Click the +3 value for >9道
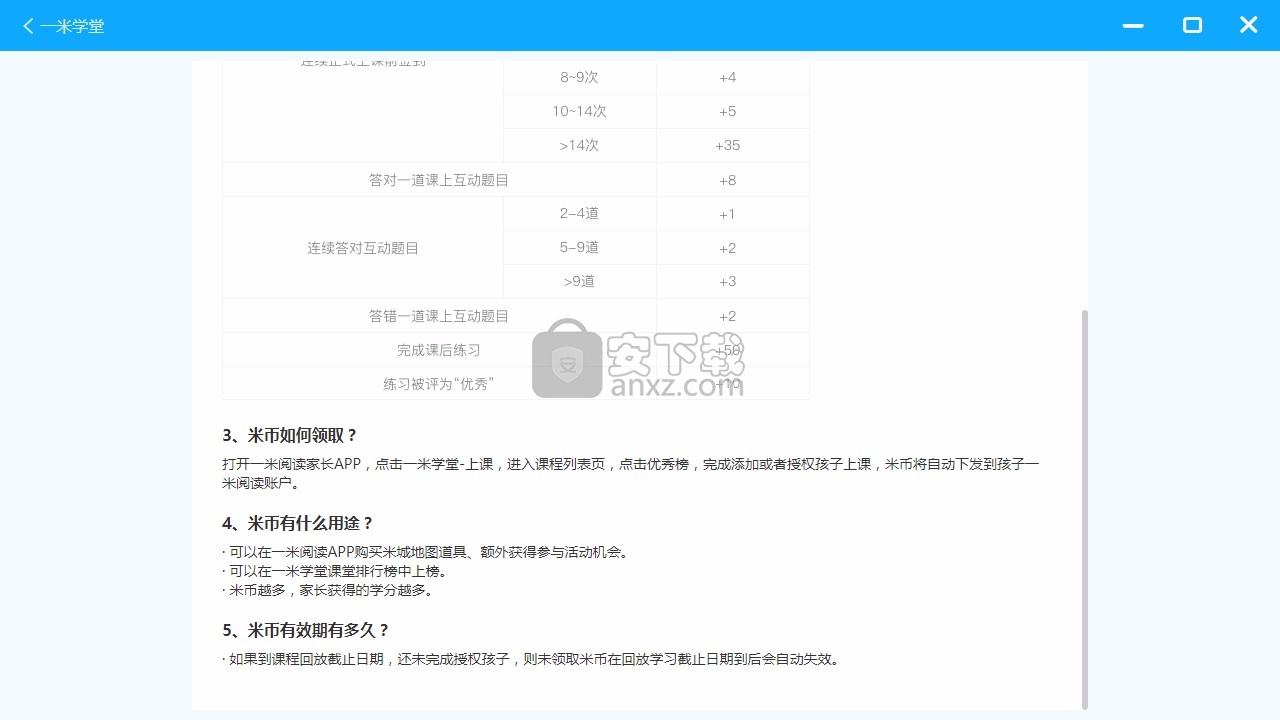The width and height of the screenshot is (1280, 720). [x=727, y=281]
